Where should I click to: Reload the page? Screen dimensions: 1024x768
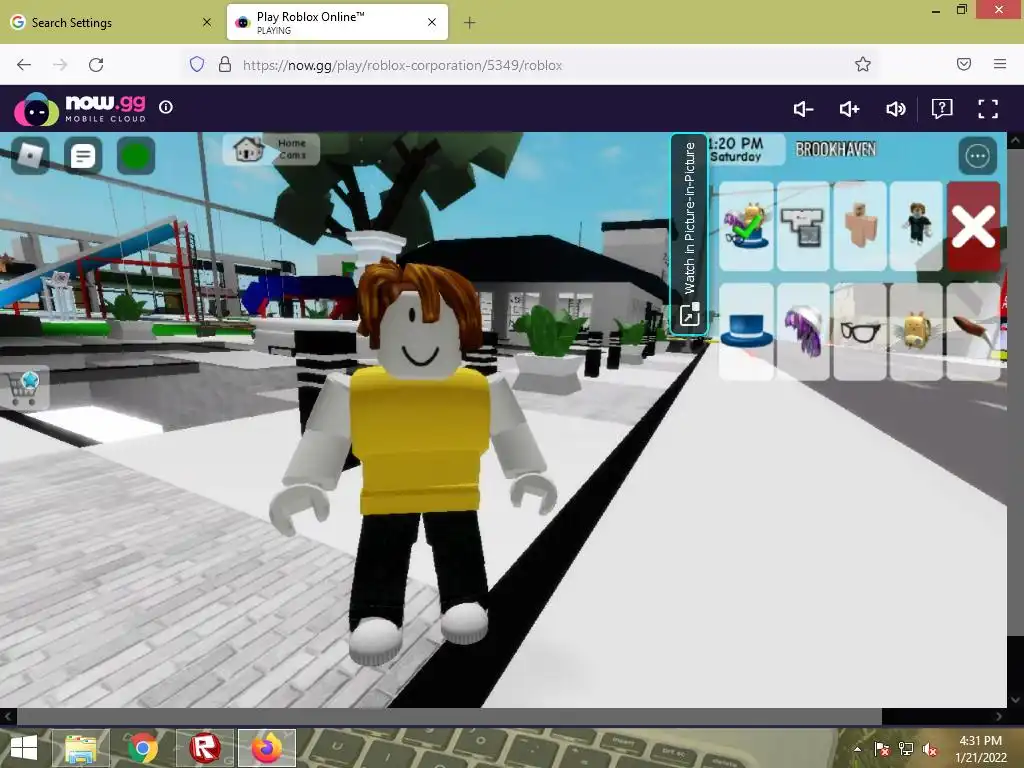[96, 65]
